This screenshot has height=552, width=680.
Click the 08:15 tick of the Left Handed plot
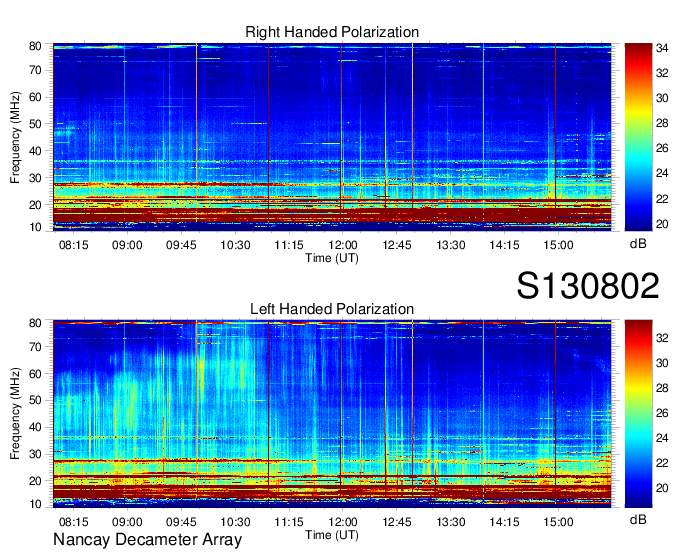73,522
